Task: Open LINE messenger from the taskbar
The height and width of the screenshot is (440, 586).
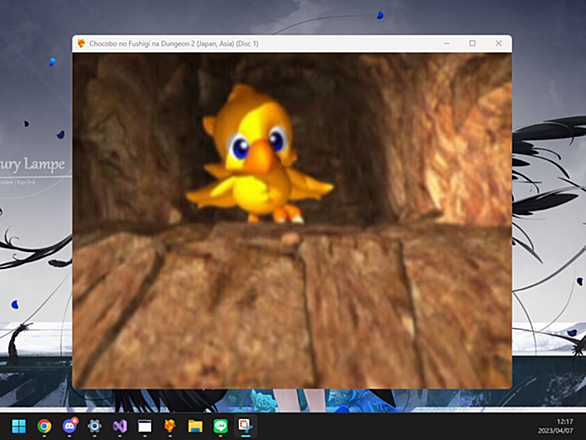Action: 220,426
